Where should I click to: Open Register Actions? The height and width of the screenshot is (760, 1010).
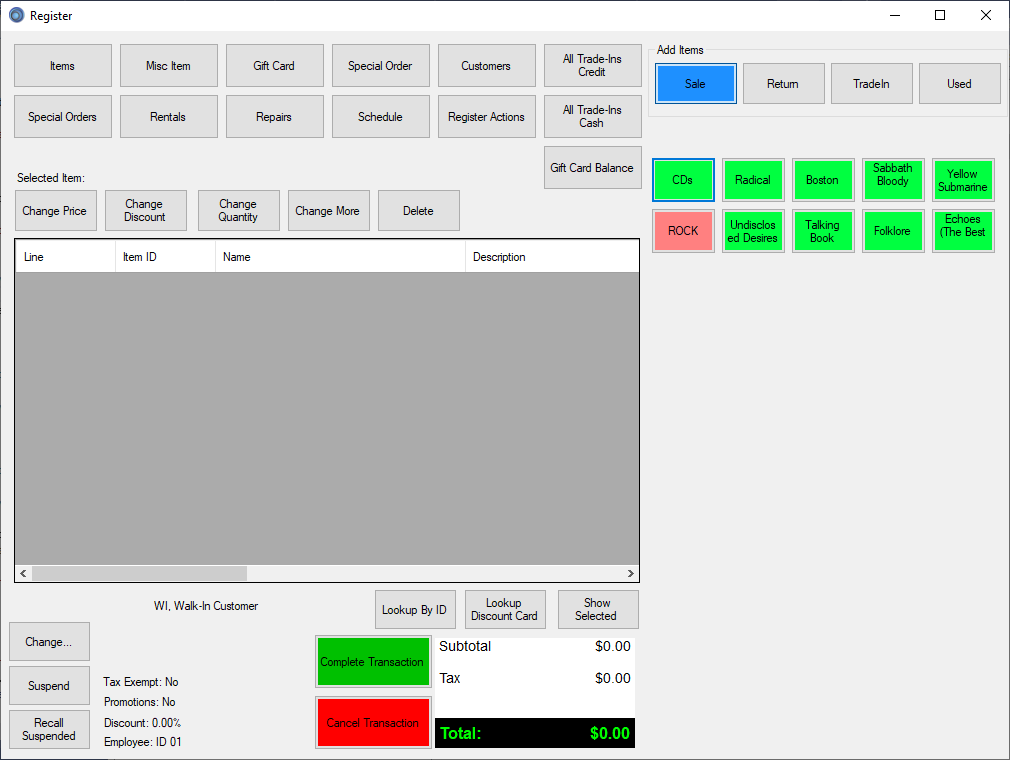[486, 117]
